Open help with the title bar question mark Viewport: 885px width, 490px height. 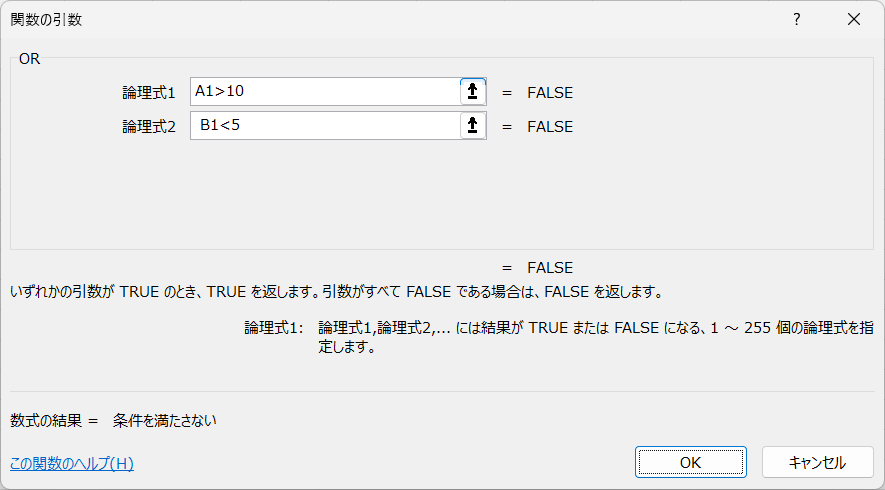click(796, 19)
